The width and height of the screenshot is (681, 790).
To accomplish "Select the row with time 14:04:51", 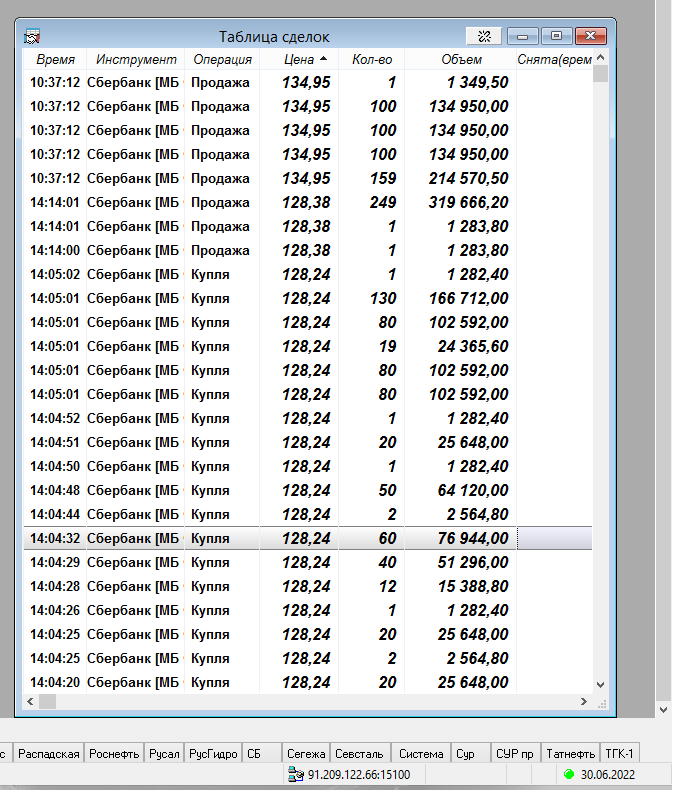I will [x=308, y=442].
